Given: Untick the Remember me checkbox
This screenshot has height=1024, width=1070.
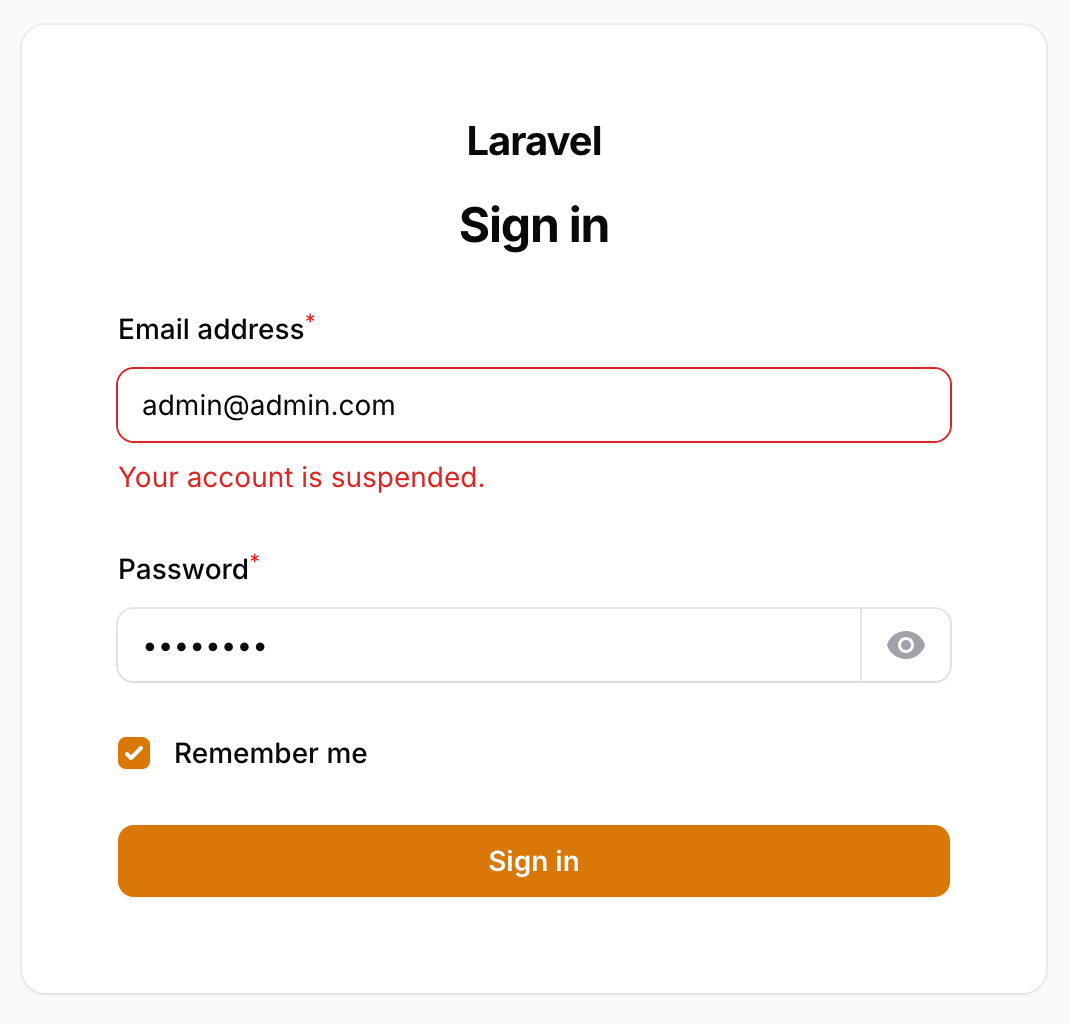Looking at the screenshot, I should pos(134,753).
